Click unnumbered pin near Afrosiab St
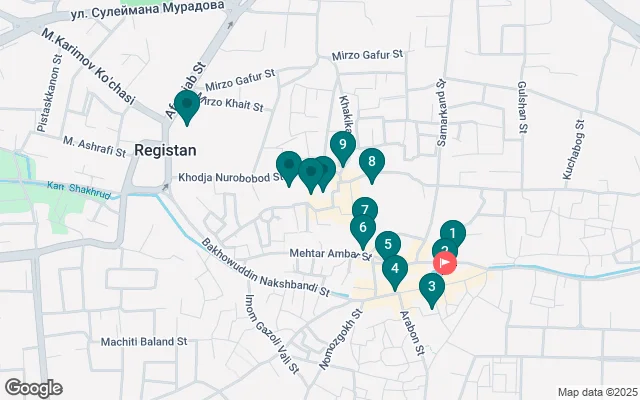The image size is (640, 400). pyautogui.click(x=185, y=104)
